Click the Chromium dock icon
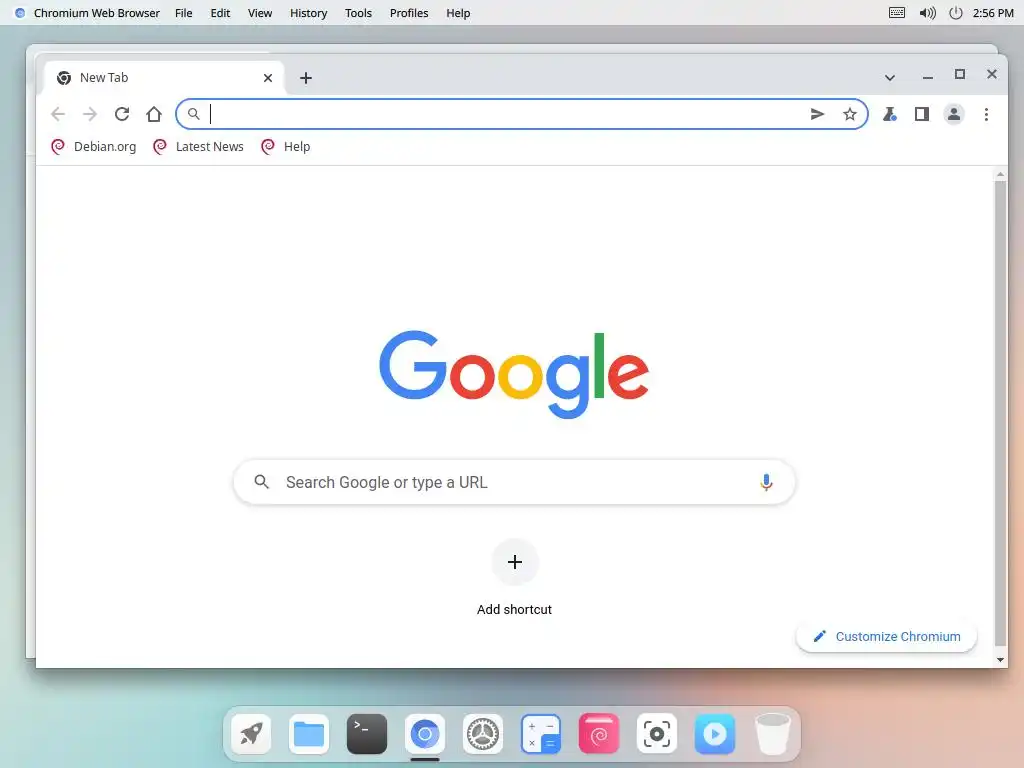This screenshot has width=1024, height=768. 424,734
